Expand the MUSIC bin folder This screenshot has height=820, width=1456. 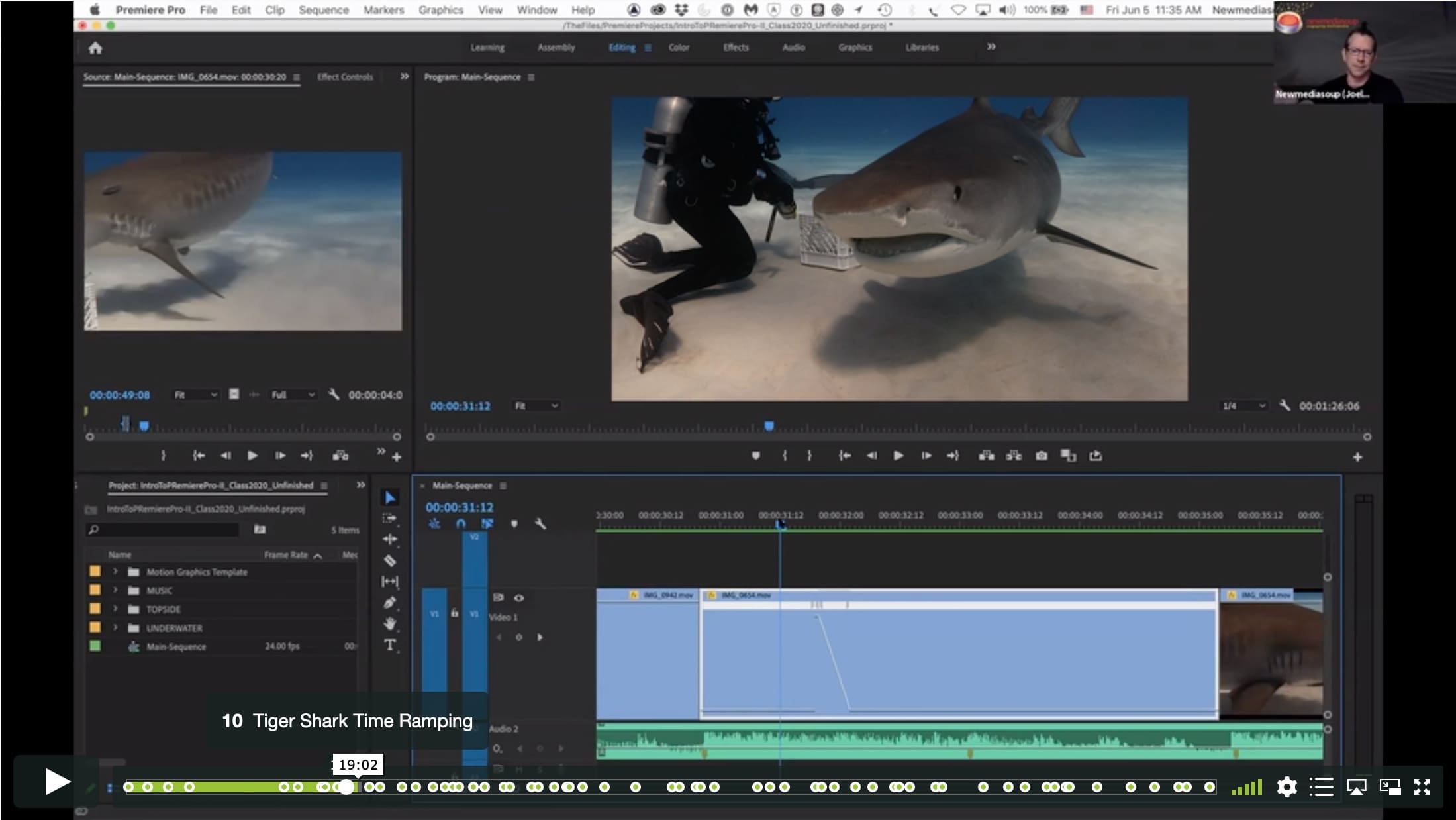[x=115, y=589]
